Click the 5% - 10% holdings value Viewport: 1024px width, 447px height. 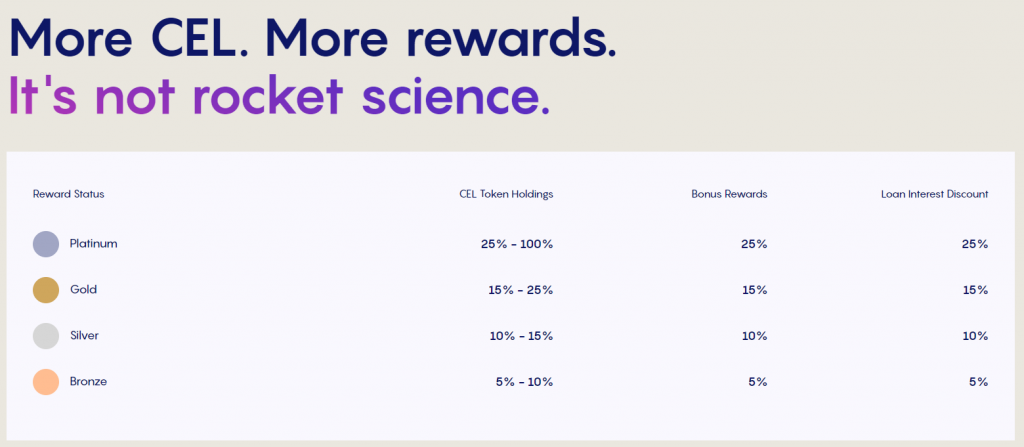pyautogui.click(x=524, y=382)
